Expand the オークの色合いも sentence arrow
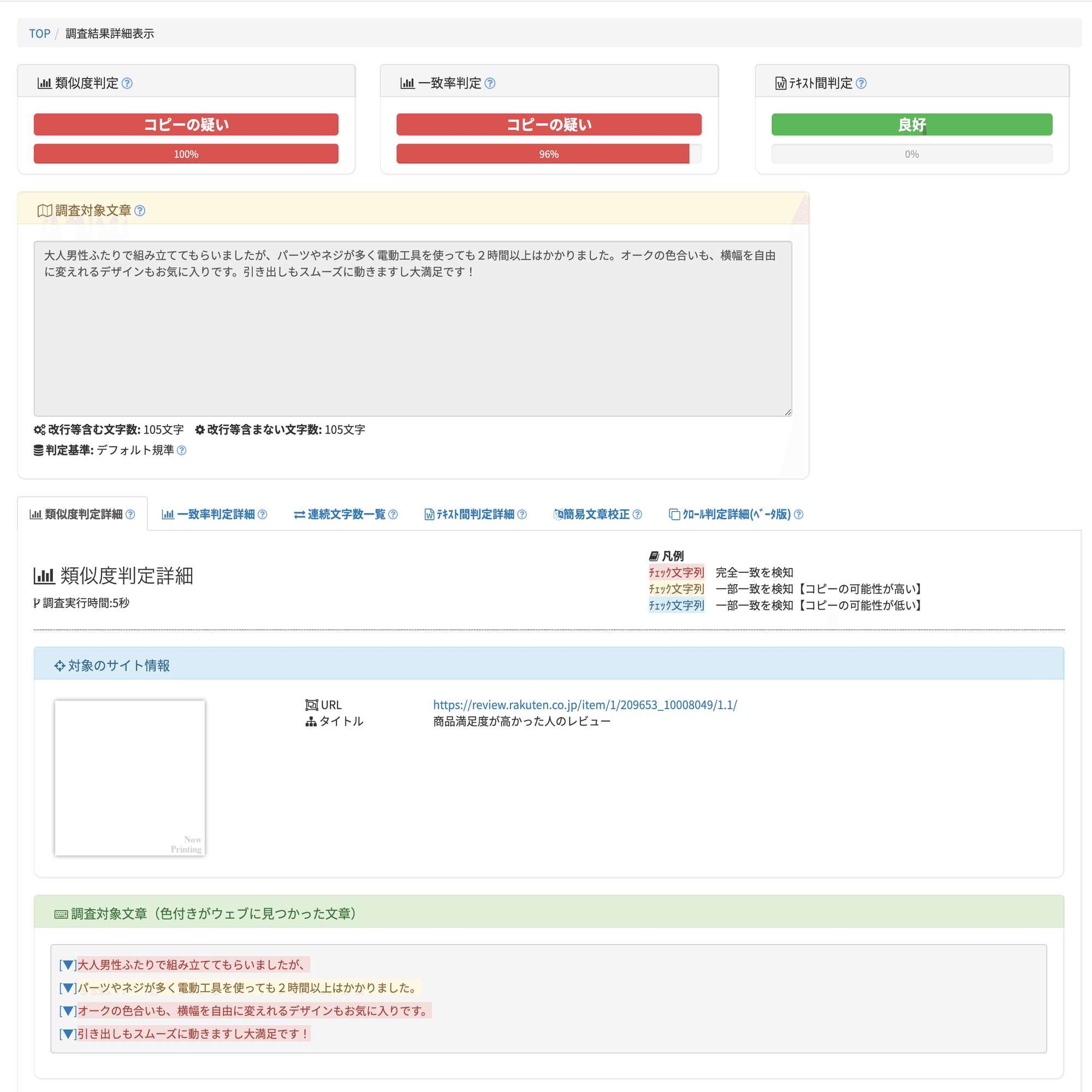1092x1092 pixels. (68, 1011)
